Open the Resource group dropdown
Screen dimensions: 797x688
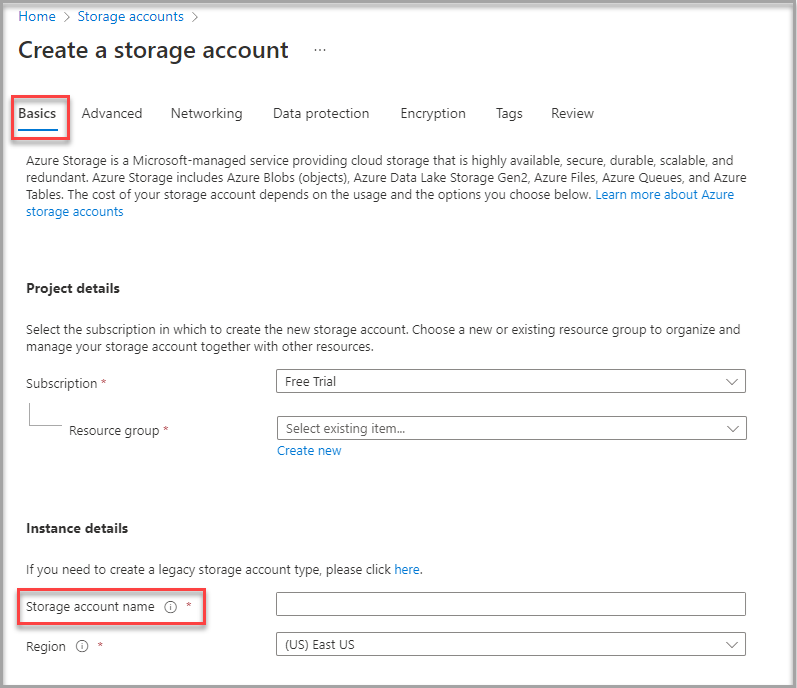[x=510, y=428]
